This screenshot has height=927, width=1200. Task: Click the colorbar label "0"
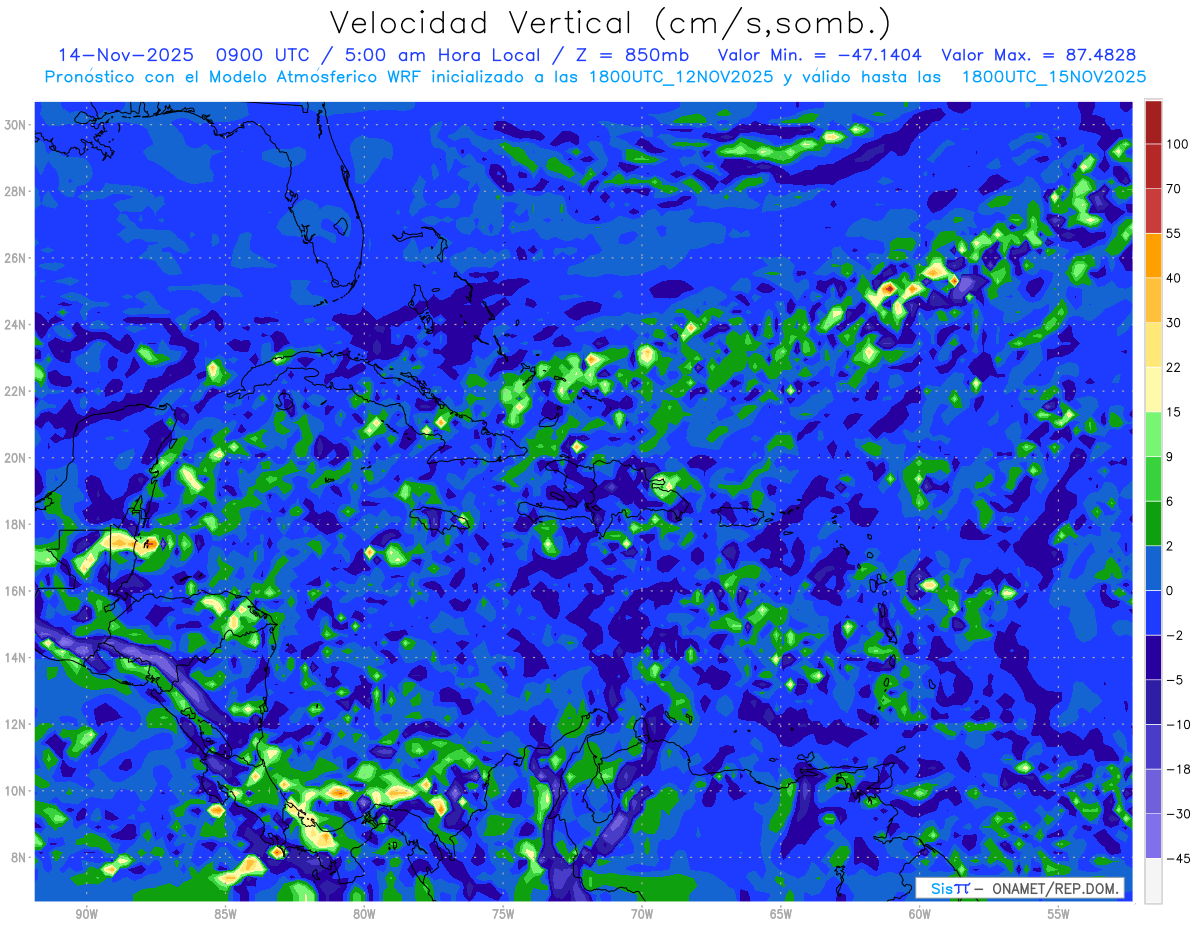(1170, 591)
